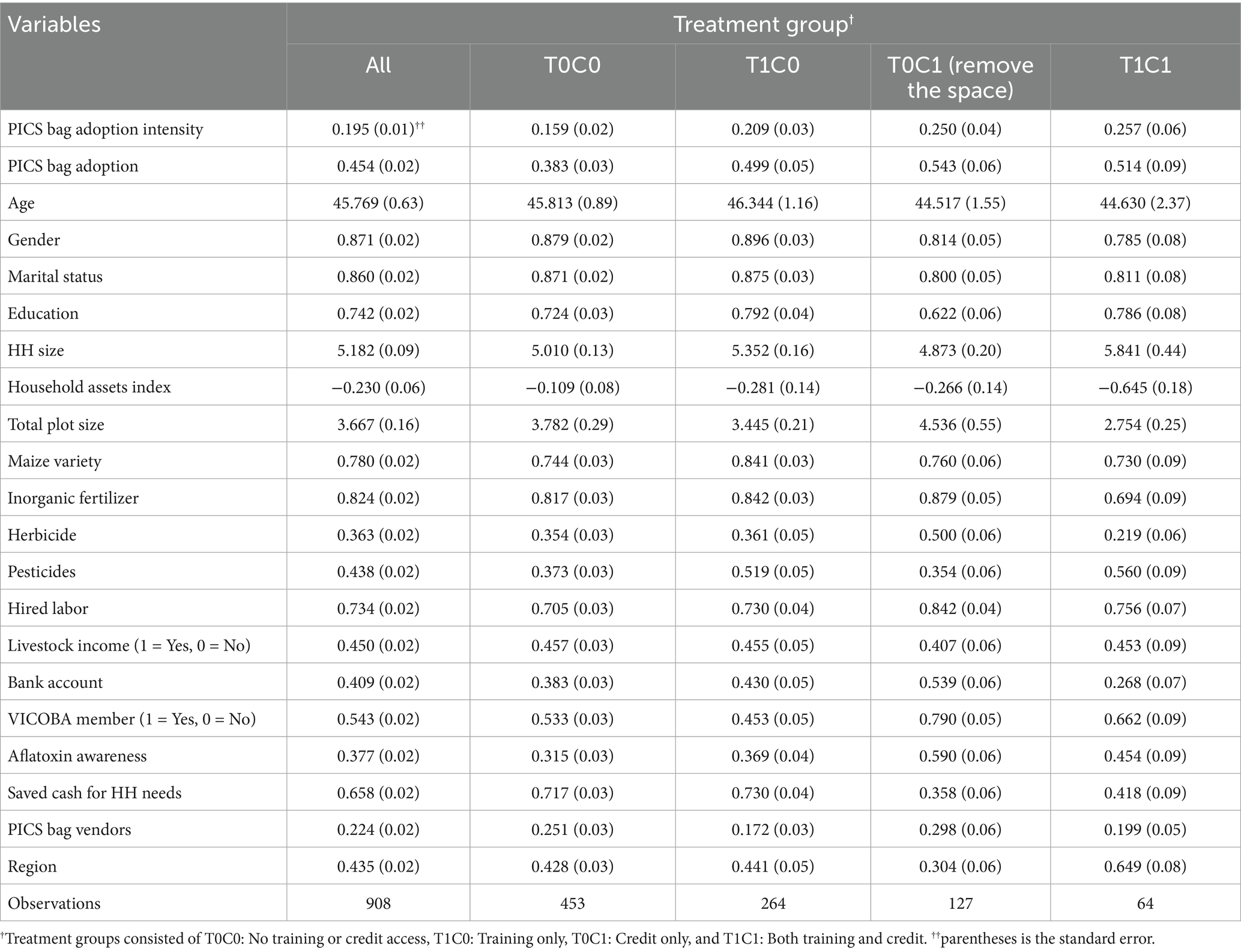
Task: Select the HH size value 5.841 (0.44)
Action: (x=1145, y=351)
